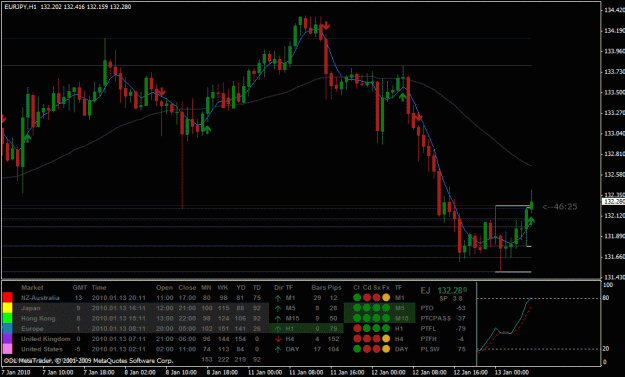The height and width of the screenshot is (377, 625).
Task: Click the candle countdown label <--46:25
Action: tap(560, 206)
